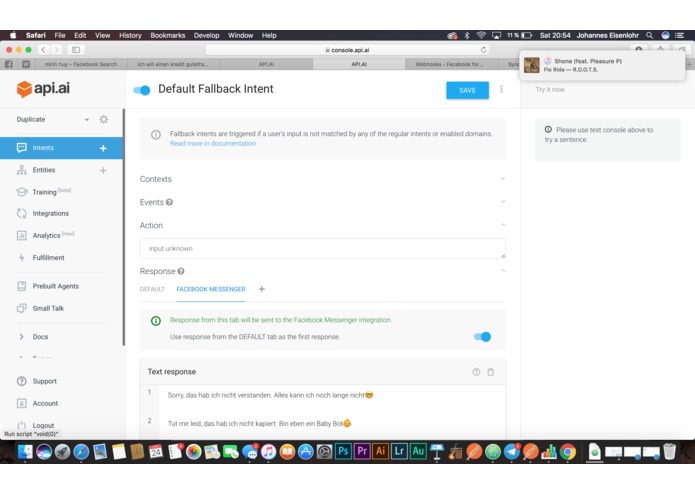The width and height of the screenshot is (695, 494).
Task: Click the Response help question mark
Action: pyautogui.click(x=181, y=271)
